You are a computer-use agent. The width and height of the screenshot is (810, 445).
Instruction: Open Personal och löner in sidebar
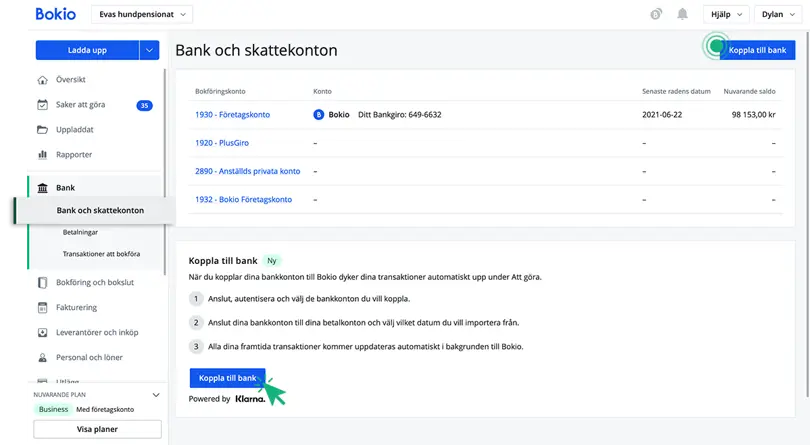point(89,357)
